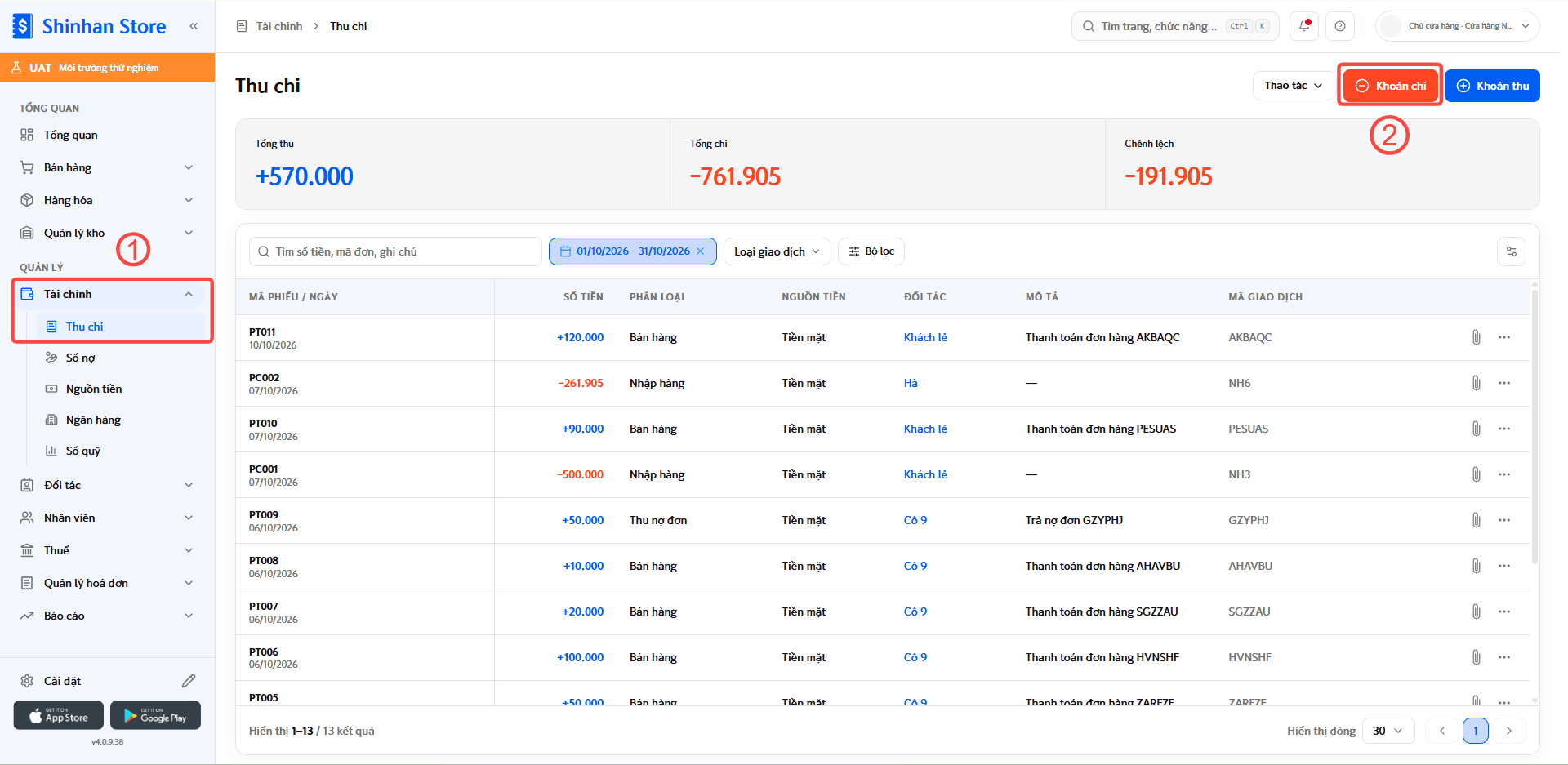Click the Khoản chi button
Image resolution: width=1568 pixels, height=765 pixels.
click(1391, 86)
